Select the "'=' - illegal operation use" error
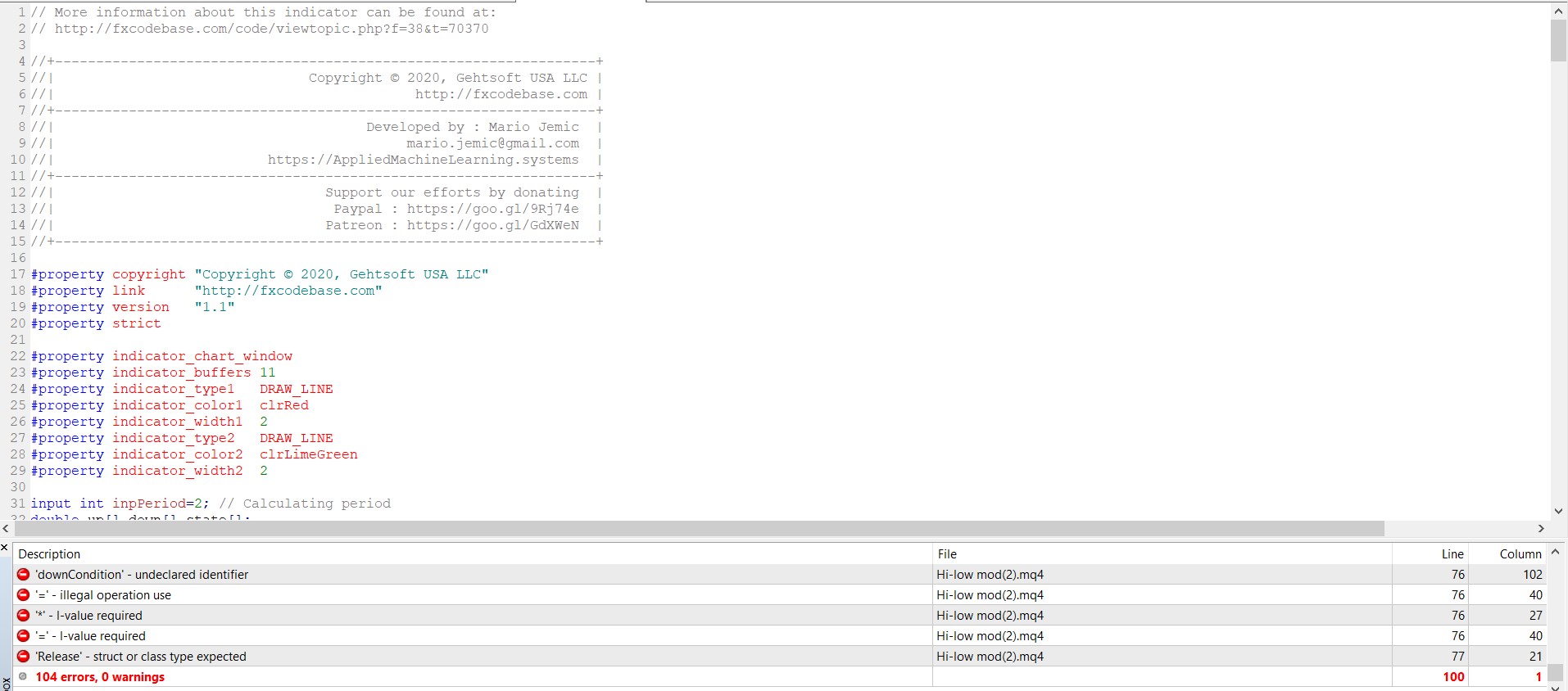Screen dimensions: 1568x691 point(780,595)
